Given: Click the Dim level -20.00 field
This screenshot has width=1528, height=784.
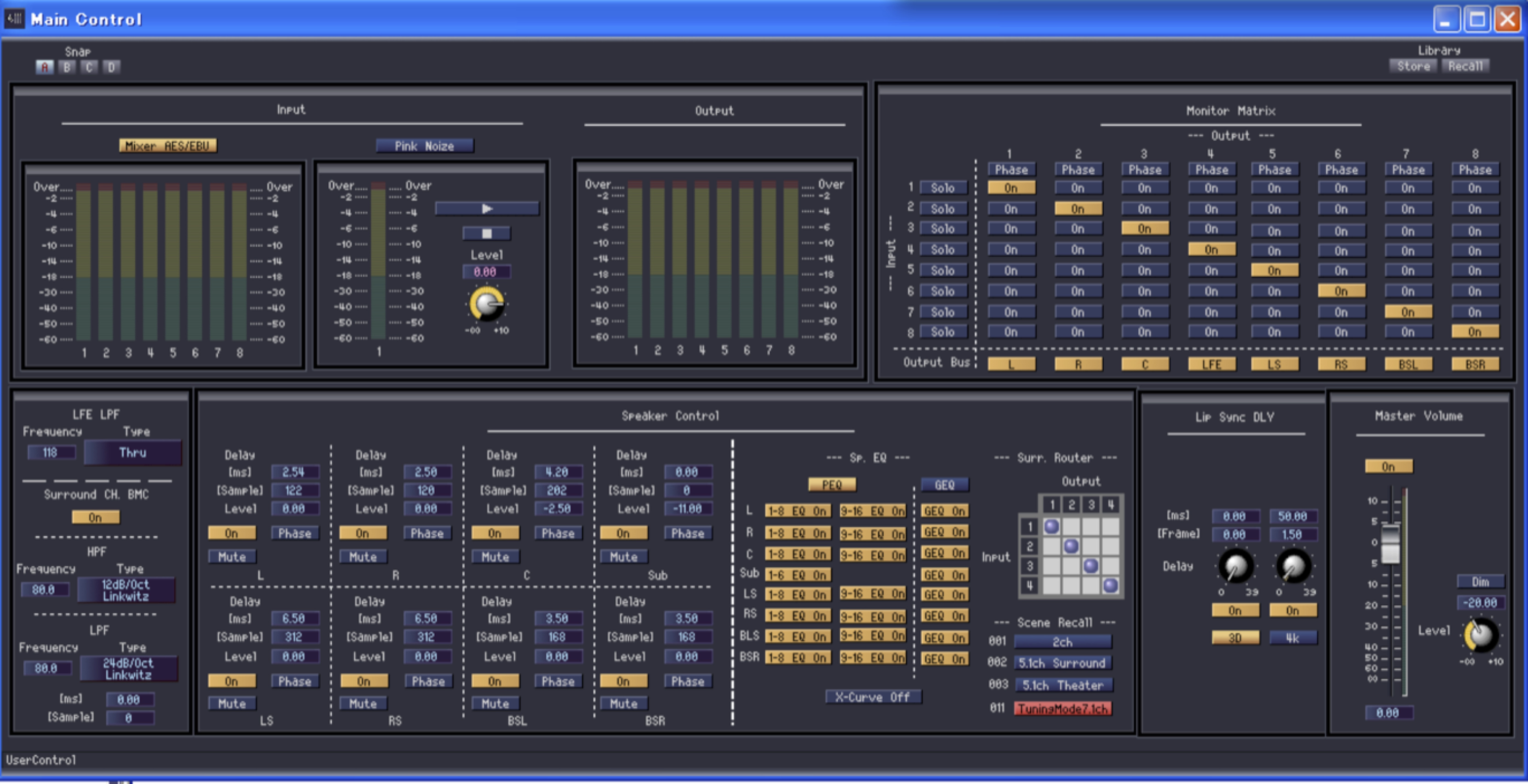Looking at the screenshot, I should (1481, 603).
